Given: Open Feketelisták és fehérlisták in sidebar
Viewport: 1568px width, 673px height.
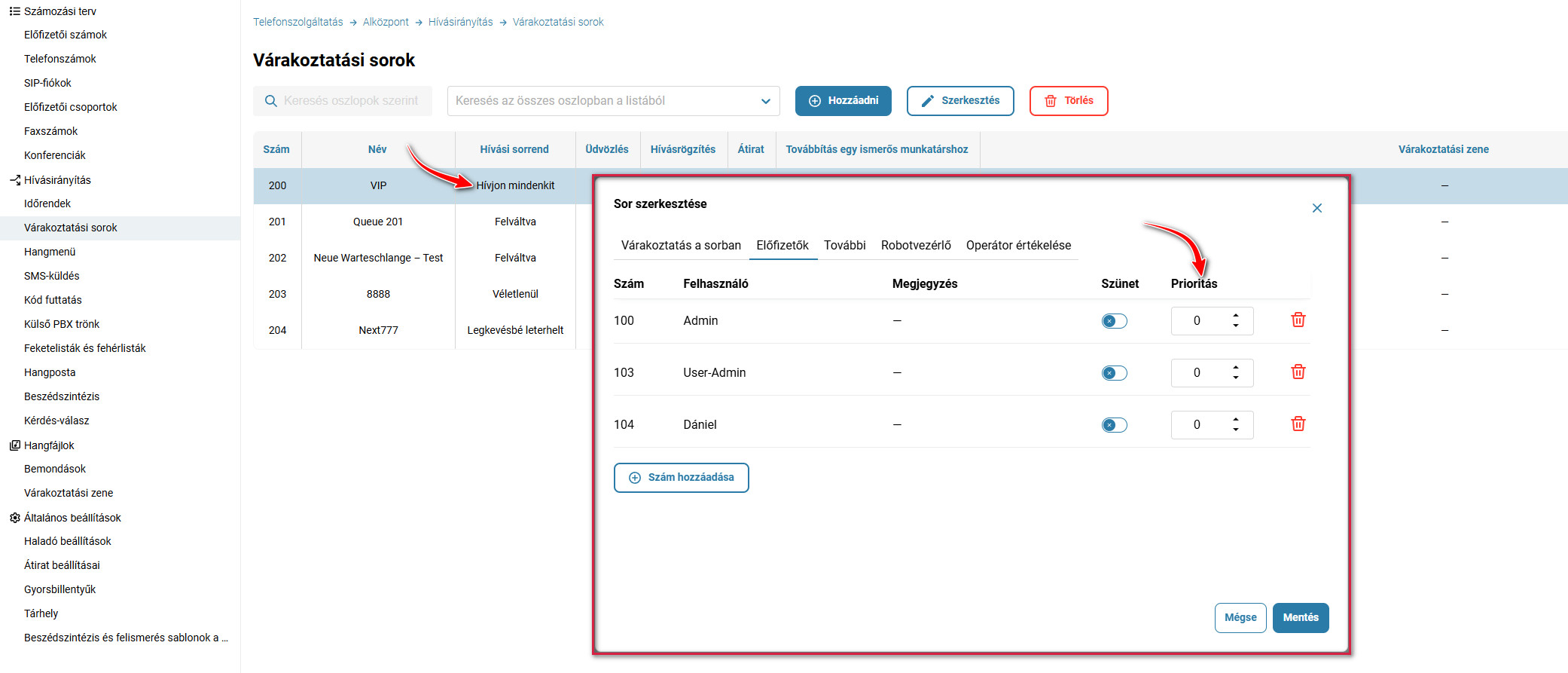Looking at the screenshot, I should [85, 348].
